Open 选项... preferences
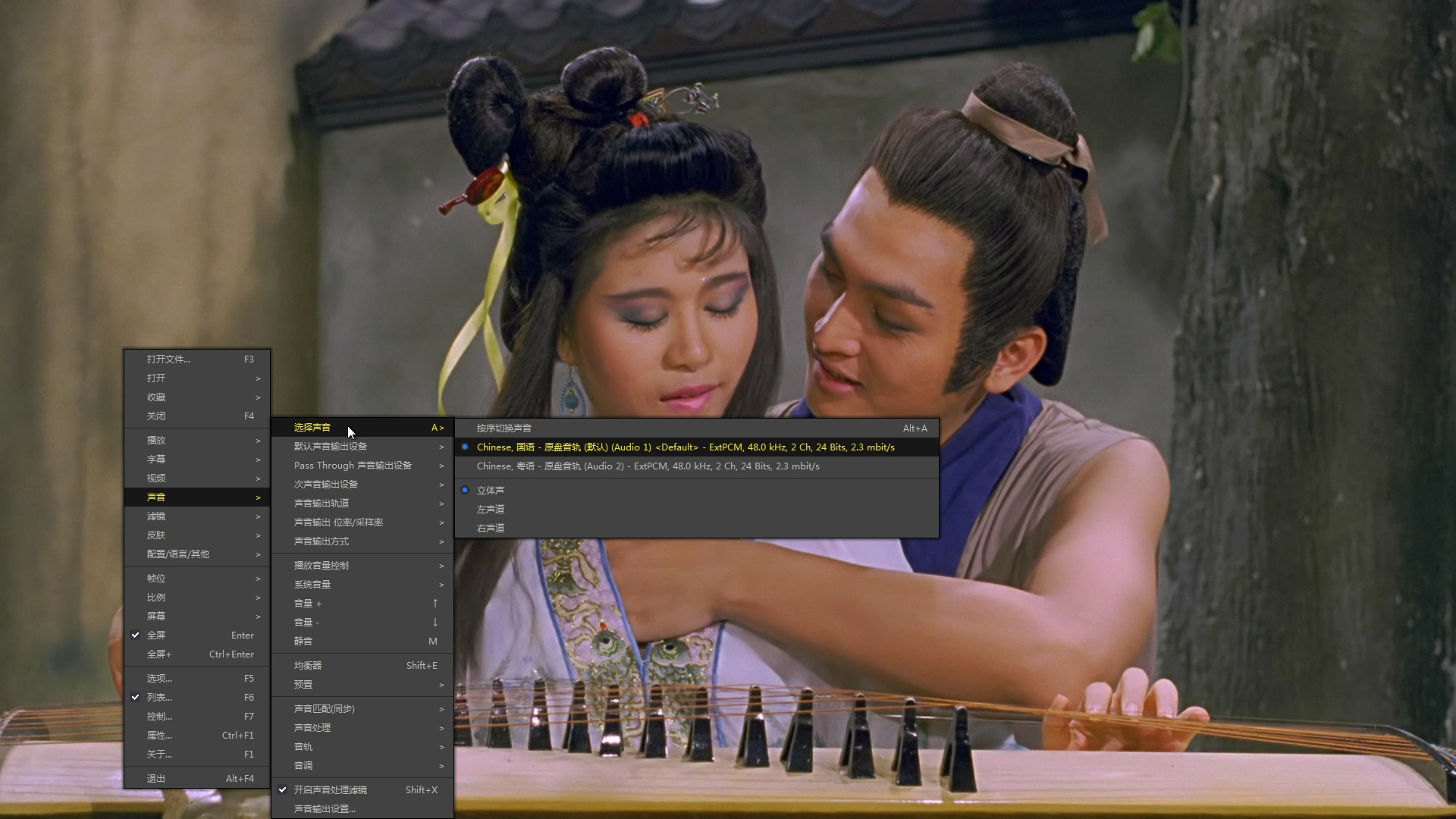 (x=197, y=679)
